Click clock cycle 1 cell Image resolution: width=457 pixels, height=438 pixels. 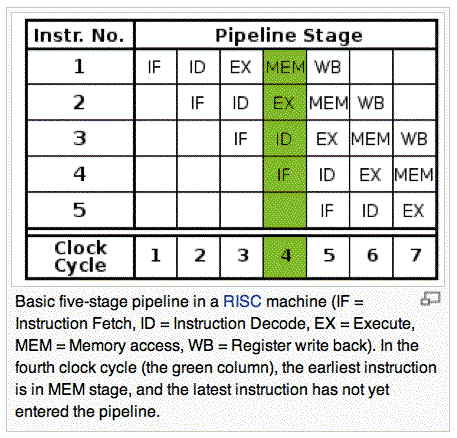(x=156, y=257)
